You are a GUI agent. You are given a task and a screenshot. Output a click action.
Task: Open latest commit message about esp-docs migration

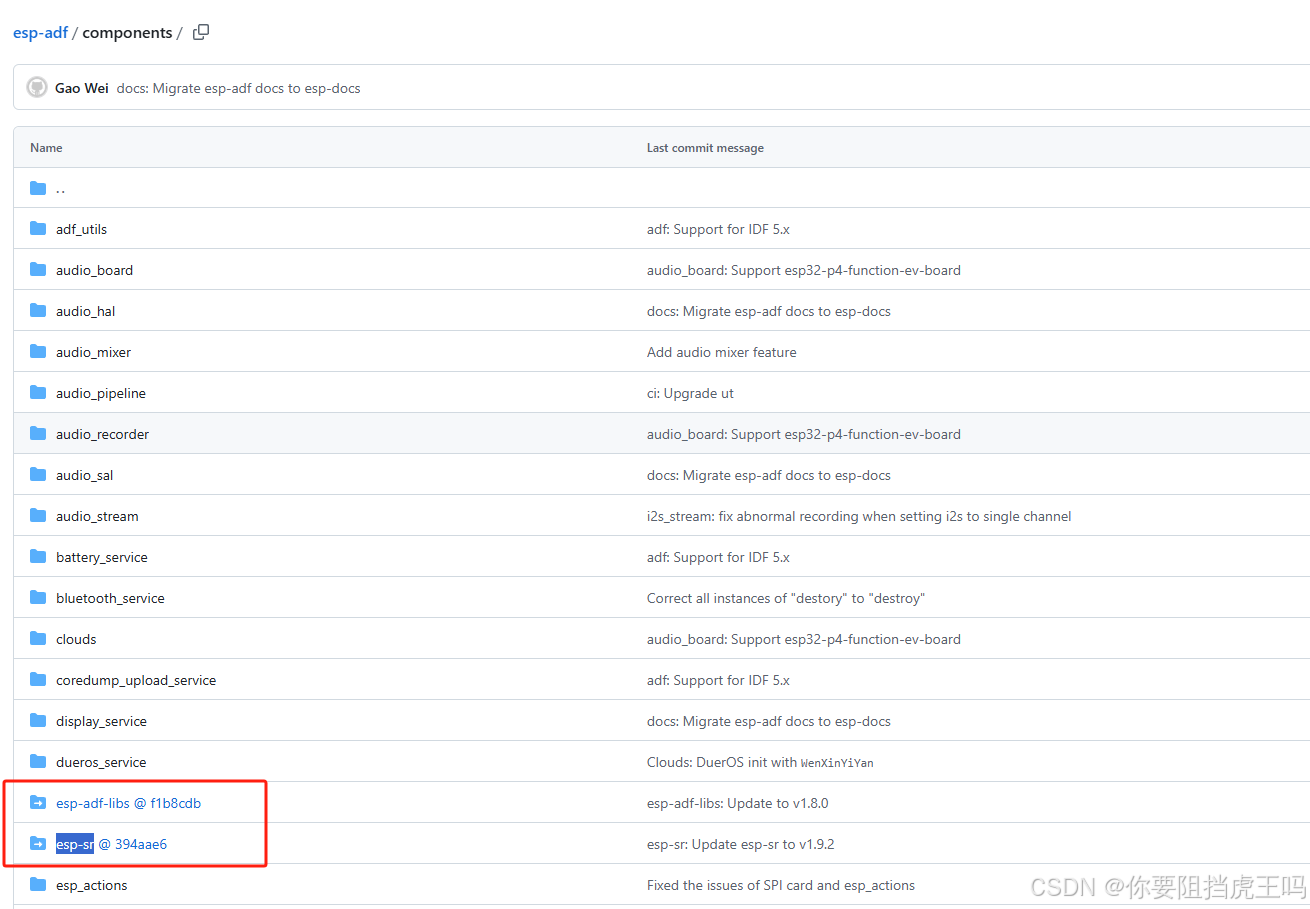point(238,88)
